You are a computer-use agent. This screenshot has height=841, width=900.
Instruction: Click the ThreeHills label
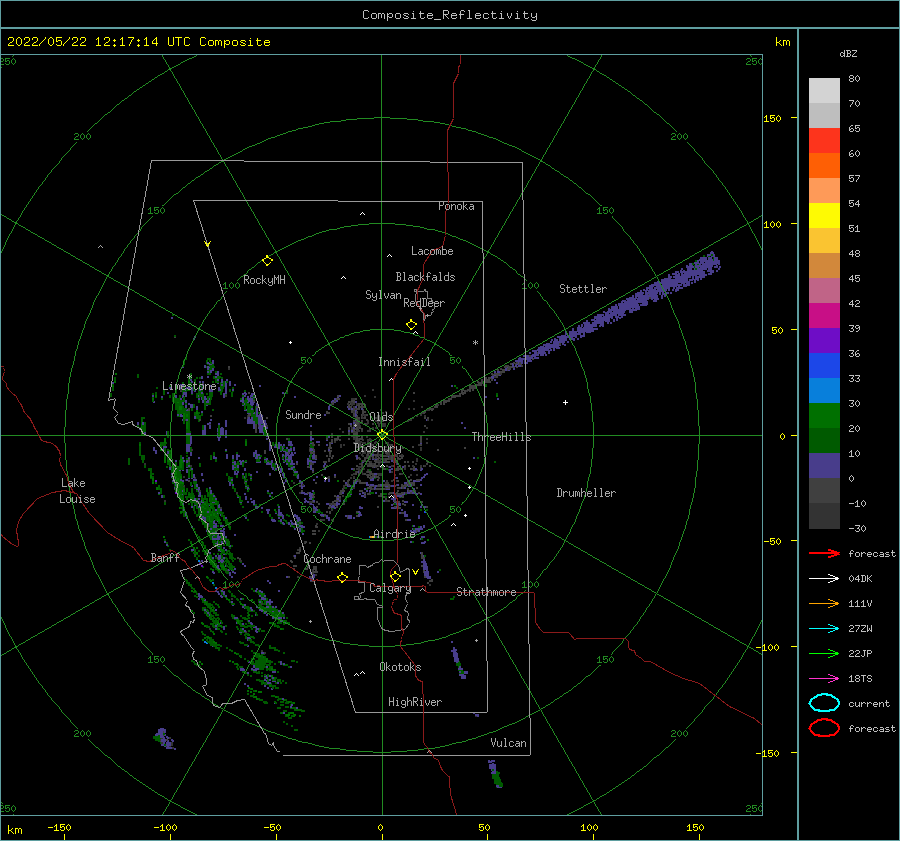tap(501, 437)
